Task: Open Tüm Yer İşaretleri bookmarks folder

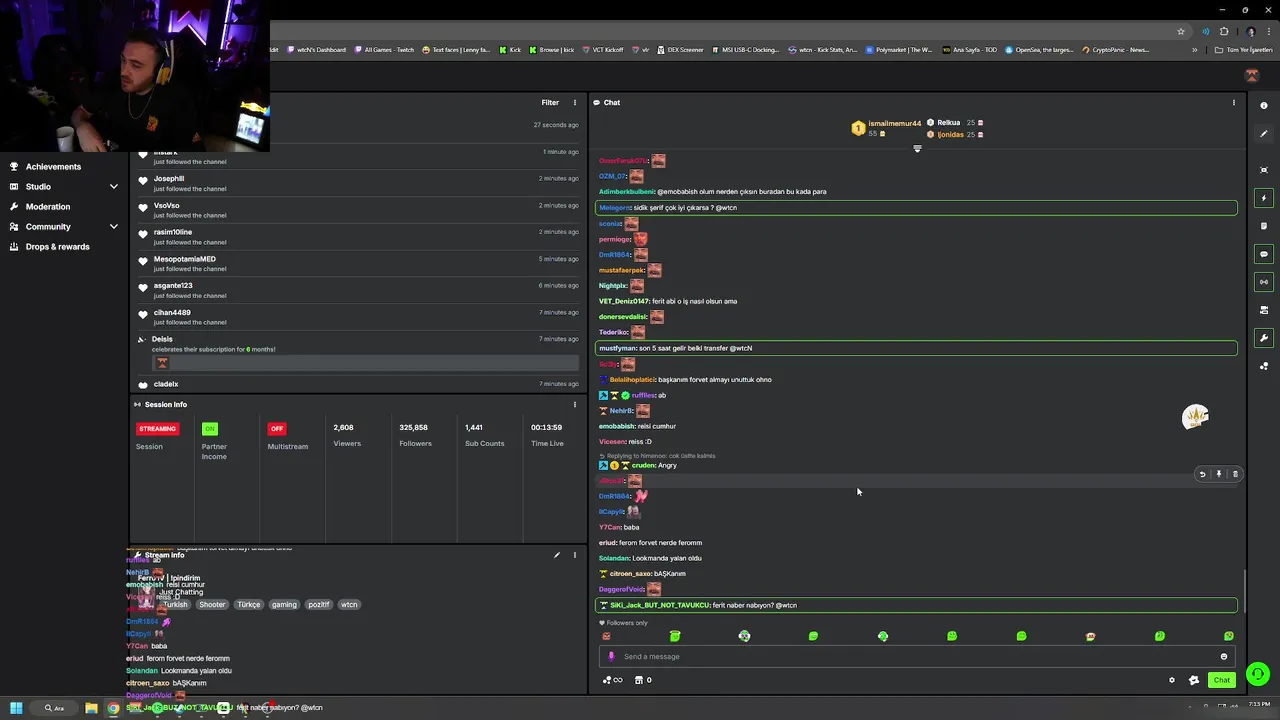Action: [1244, 49]
